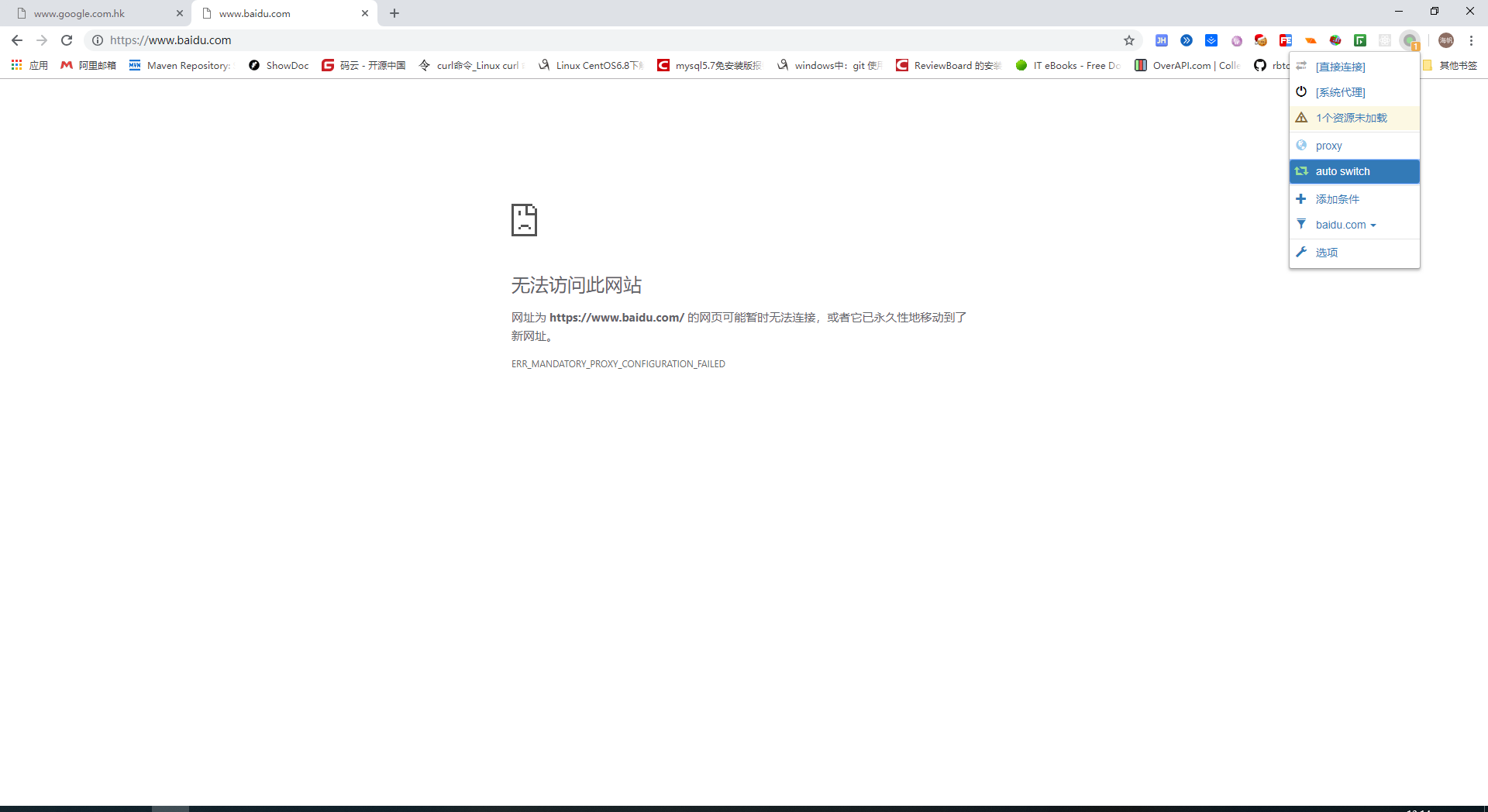
Task: Open a new browser tab
Action: 394,13
